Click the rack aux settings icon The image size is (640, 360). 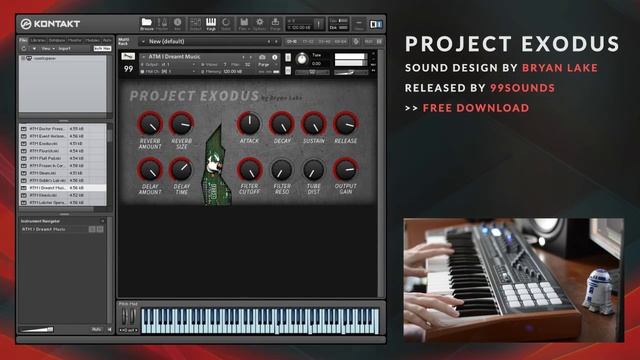pyautogui.click(x=356, y=42)
